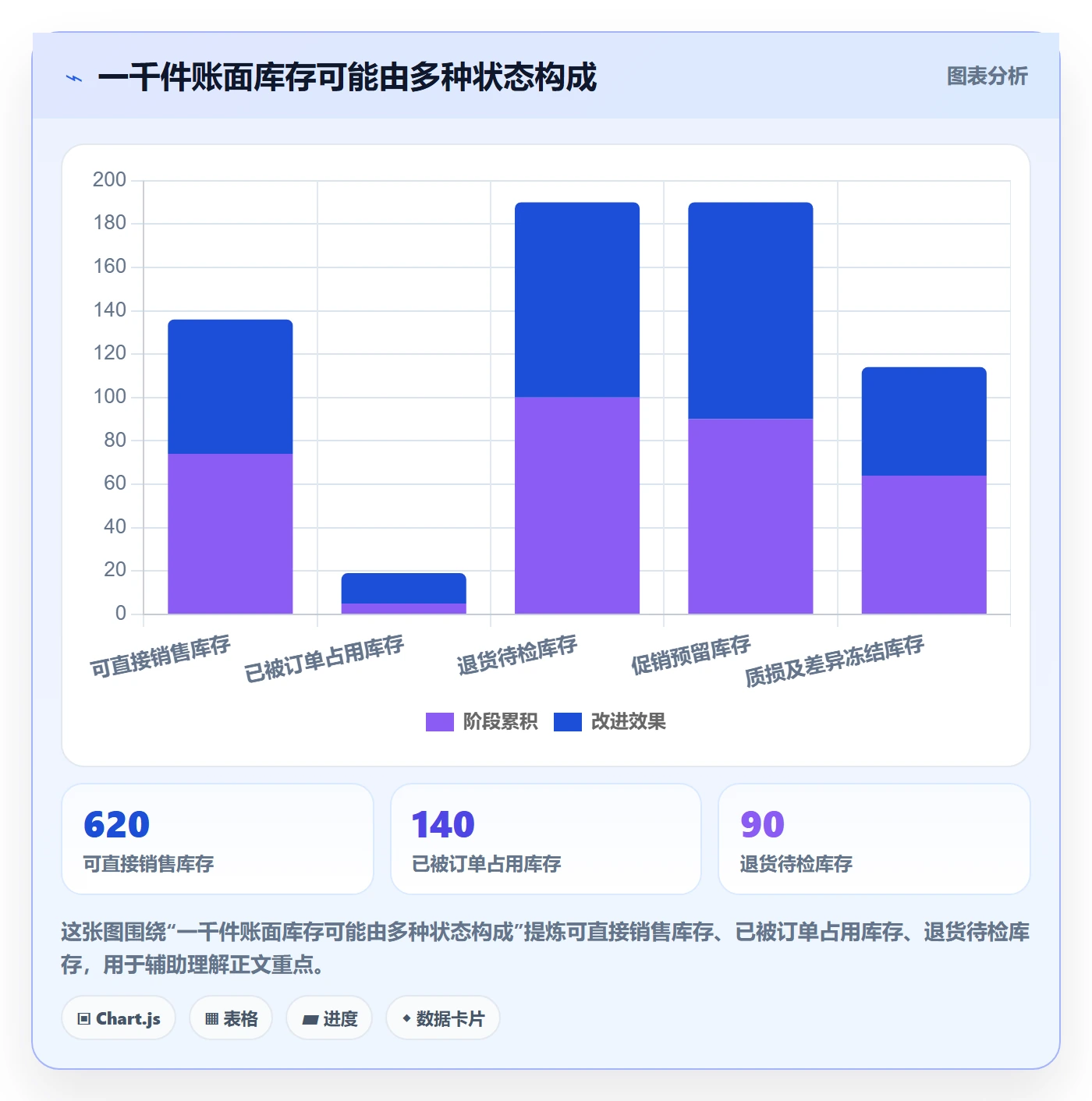
Task: Open the 620 可直接销售库存 stat card
Action: 218,839
